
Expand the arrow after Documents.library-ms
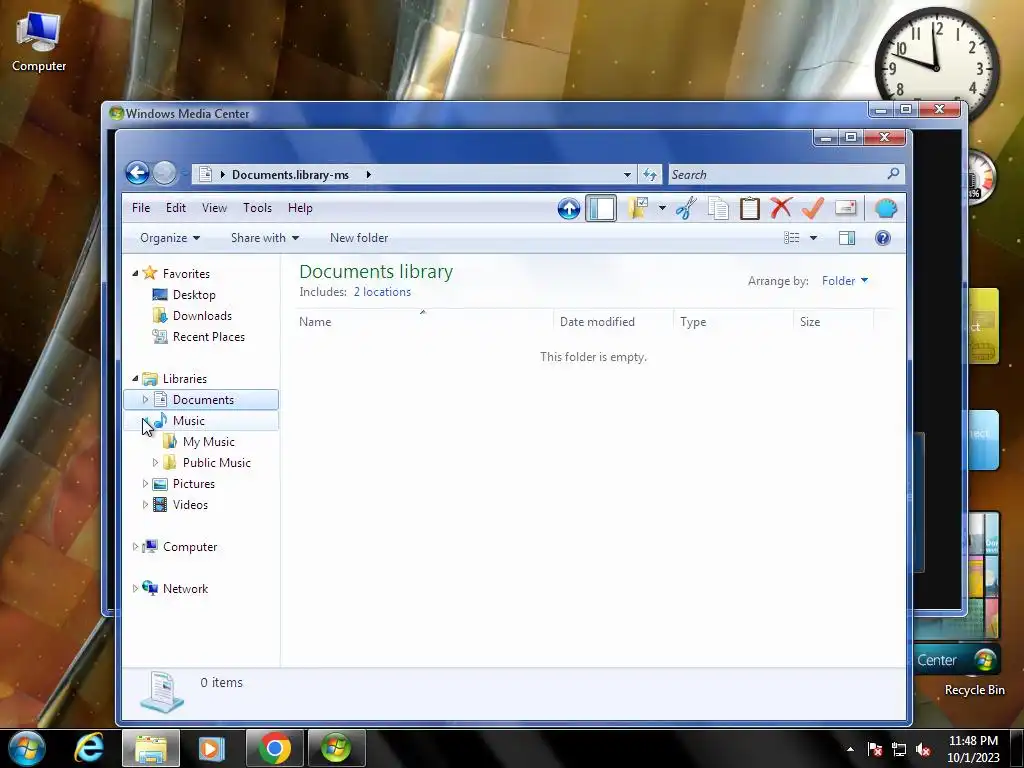pyautogui.click(x=368, y=174)
